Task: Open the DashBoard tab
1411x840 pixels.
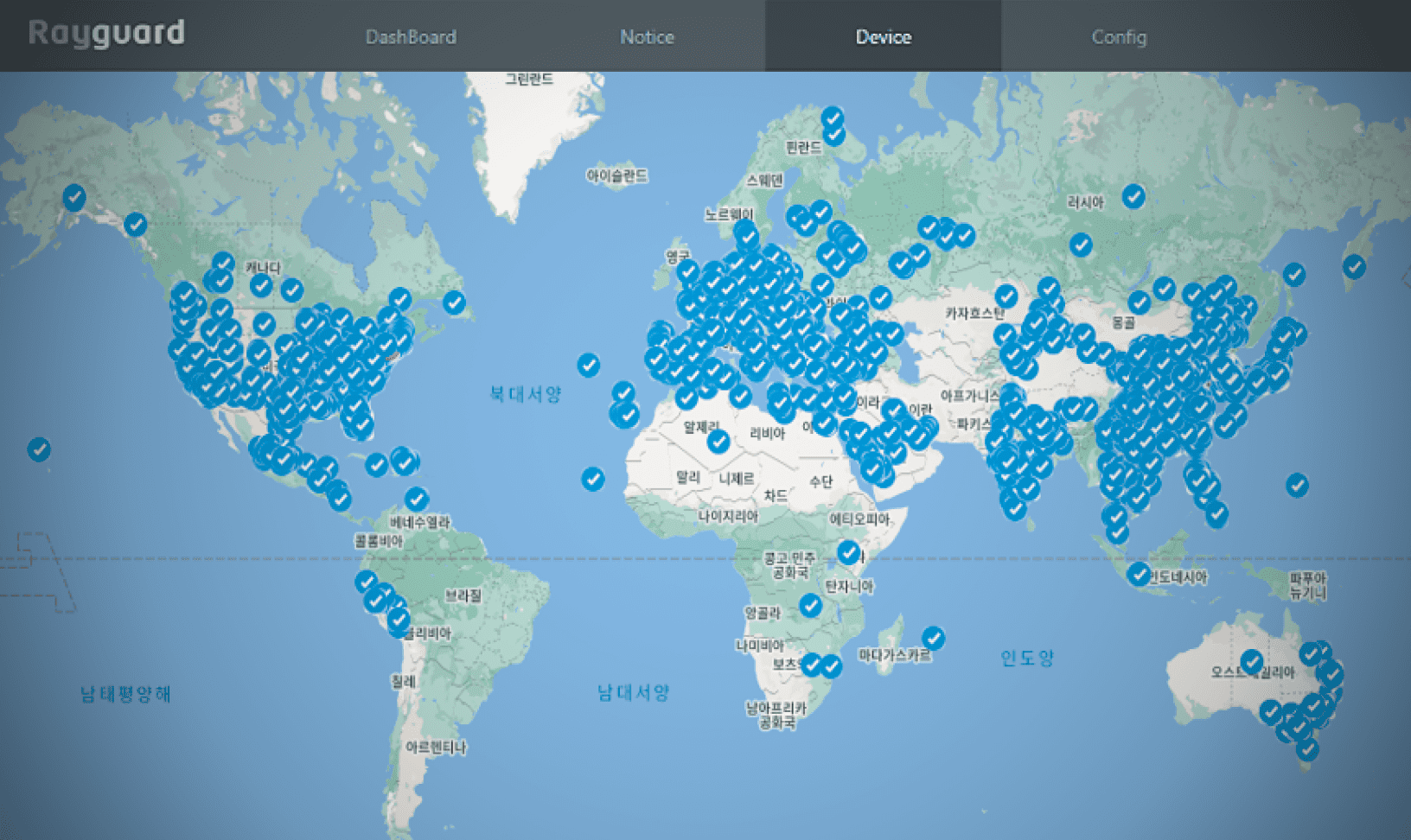Action: pyautogui.click(x=411, y=37)
